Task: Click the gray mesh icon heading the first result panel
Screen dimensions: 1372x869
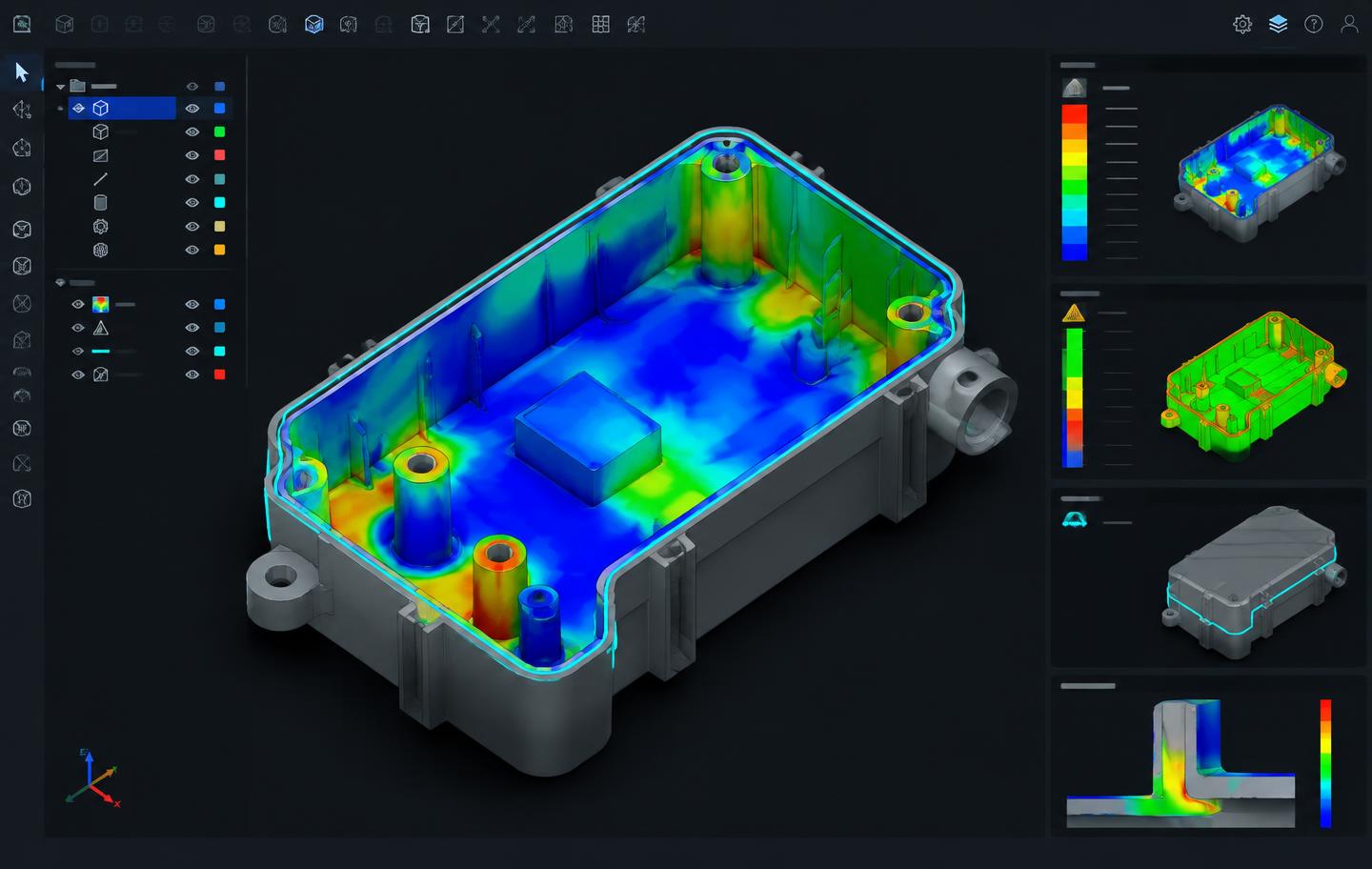Action: (1075, 88)
